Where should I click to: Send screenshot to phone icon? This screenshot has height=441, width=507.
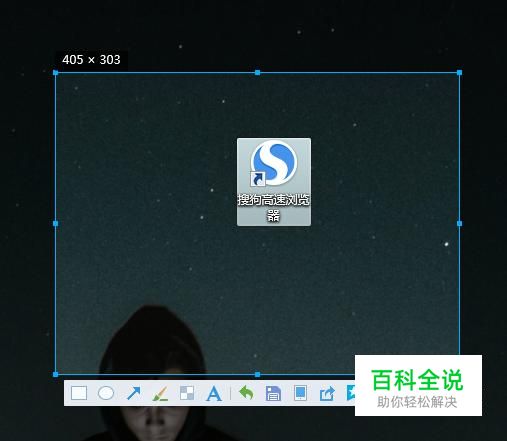[x=300, y=393]
